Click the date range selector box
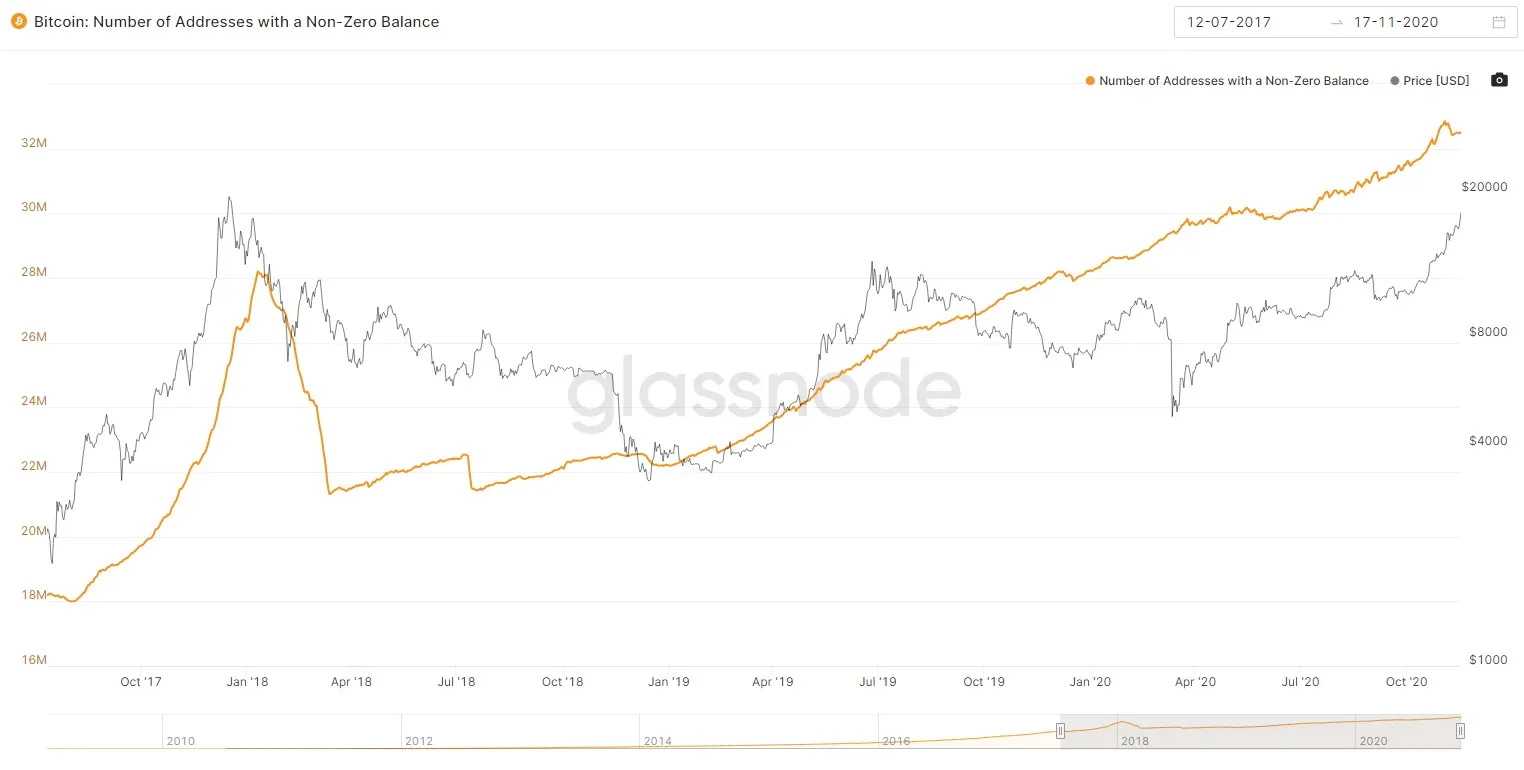The width and height of the screenshot is (1524, 770). tap(1345, 21)
